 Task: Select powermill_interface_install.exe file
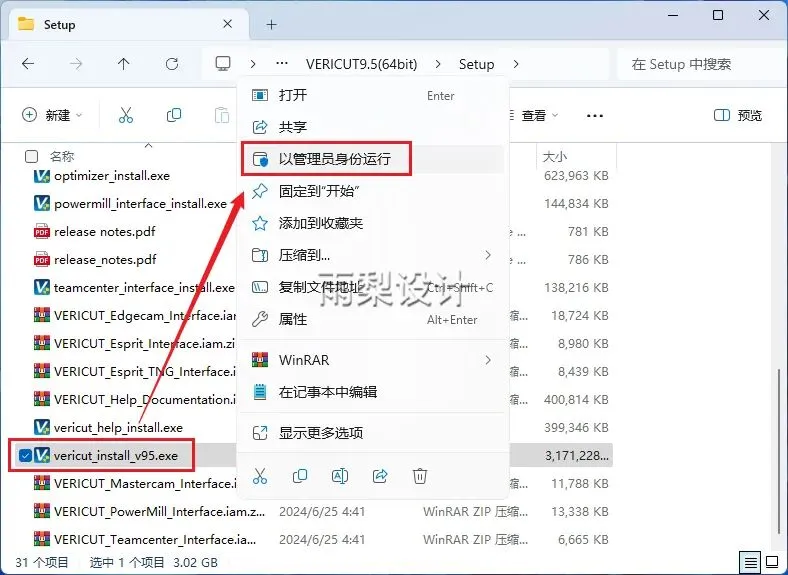point(140,204)
